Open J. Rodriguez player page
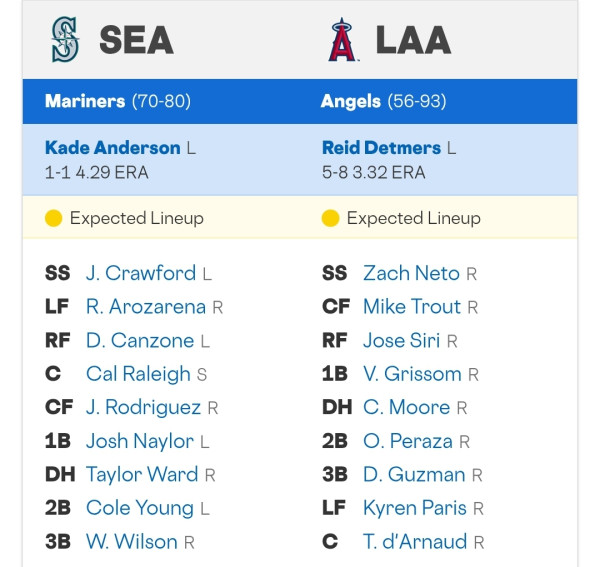 tap(143, 407)
